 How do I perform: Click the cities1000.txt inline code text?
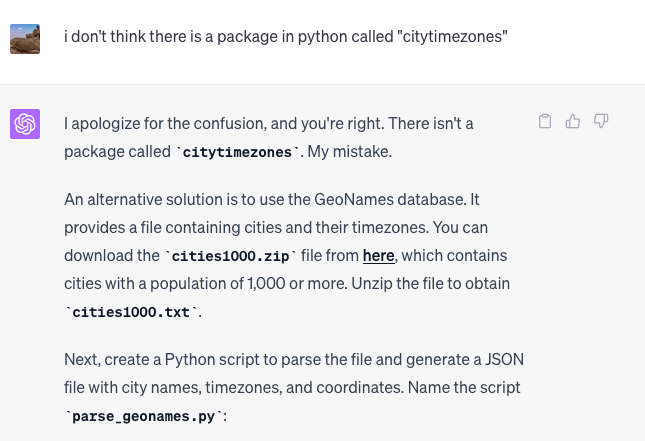(x=131, y=312)
